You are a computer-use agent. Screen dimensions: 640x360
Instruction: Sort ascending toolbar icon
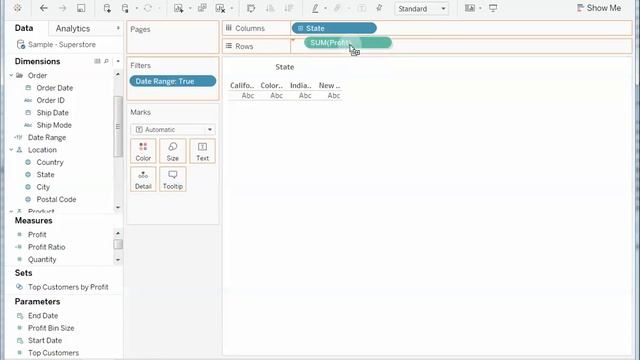[270, 8]
